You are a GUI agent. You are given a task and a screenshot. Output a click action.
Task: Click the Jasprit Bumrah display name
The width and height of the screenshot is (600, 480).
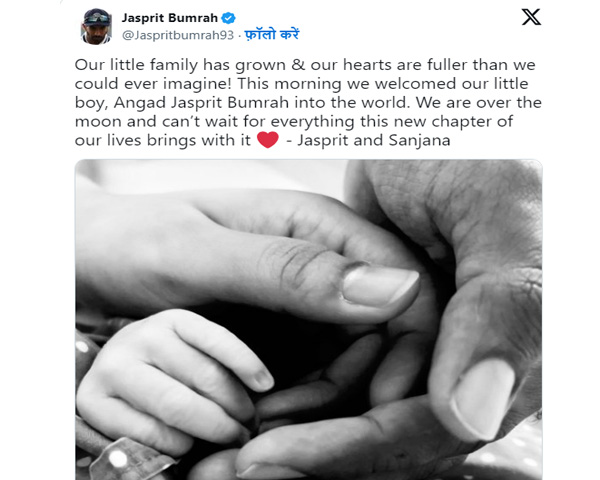click(170, 18)
